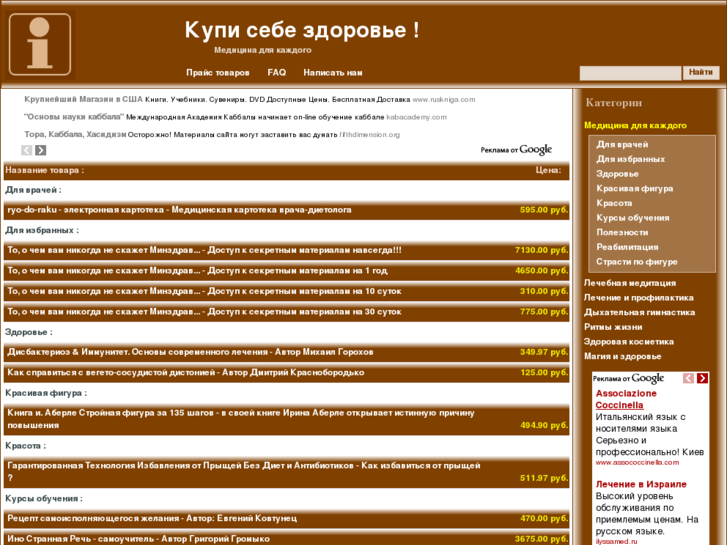
Task: Expand Медицина для каждого category
Action: click(635, 126)
